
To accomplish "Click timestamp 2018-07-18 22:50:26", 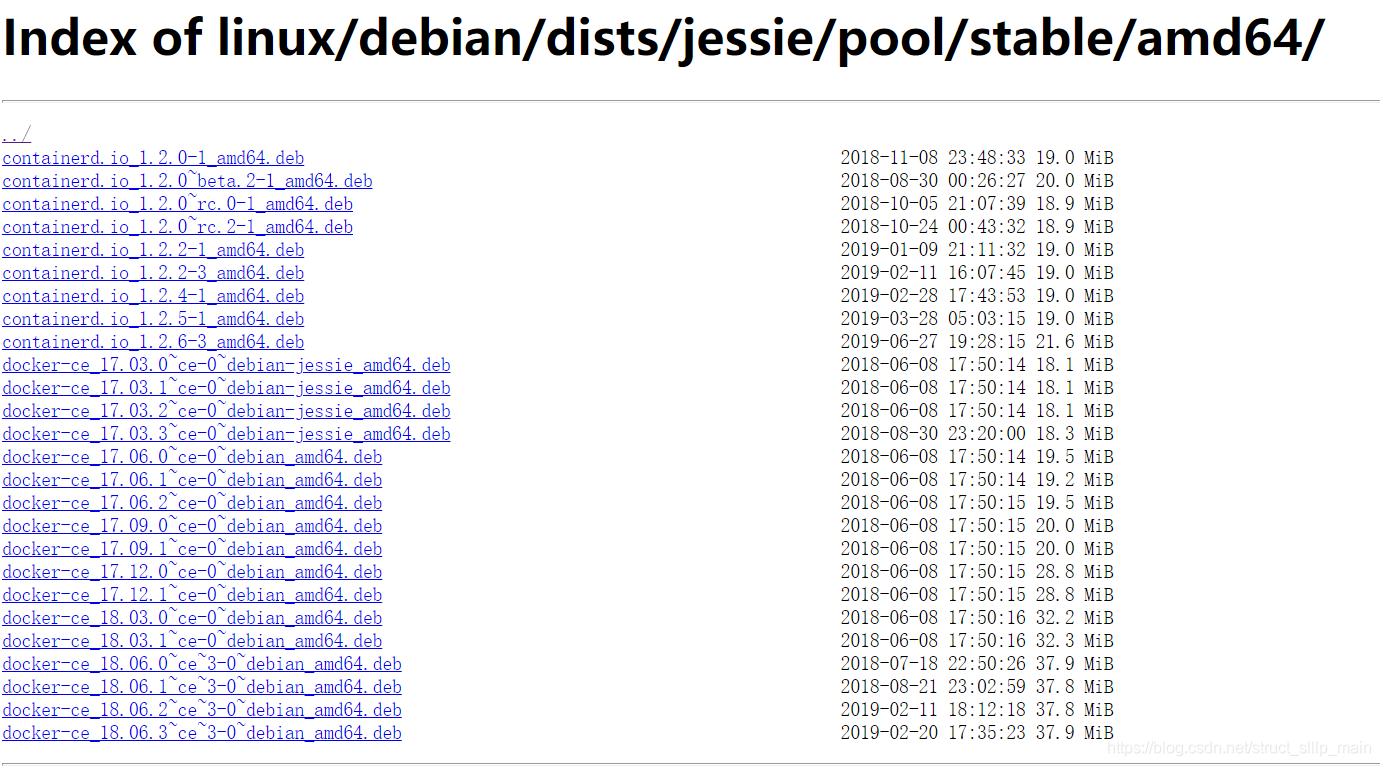I will 933,664.
